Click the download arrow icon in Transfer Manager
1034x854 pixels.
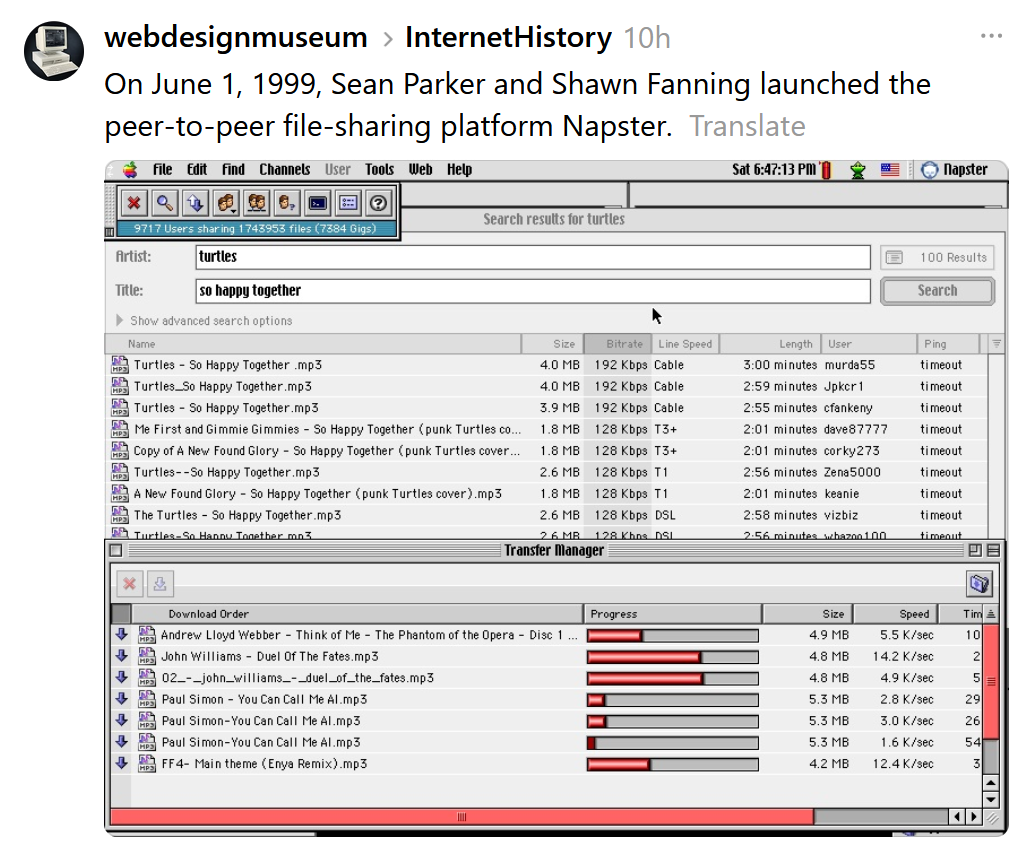(x=160, y=584)
